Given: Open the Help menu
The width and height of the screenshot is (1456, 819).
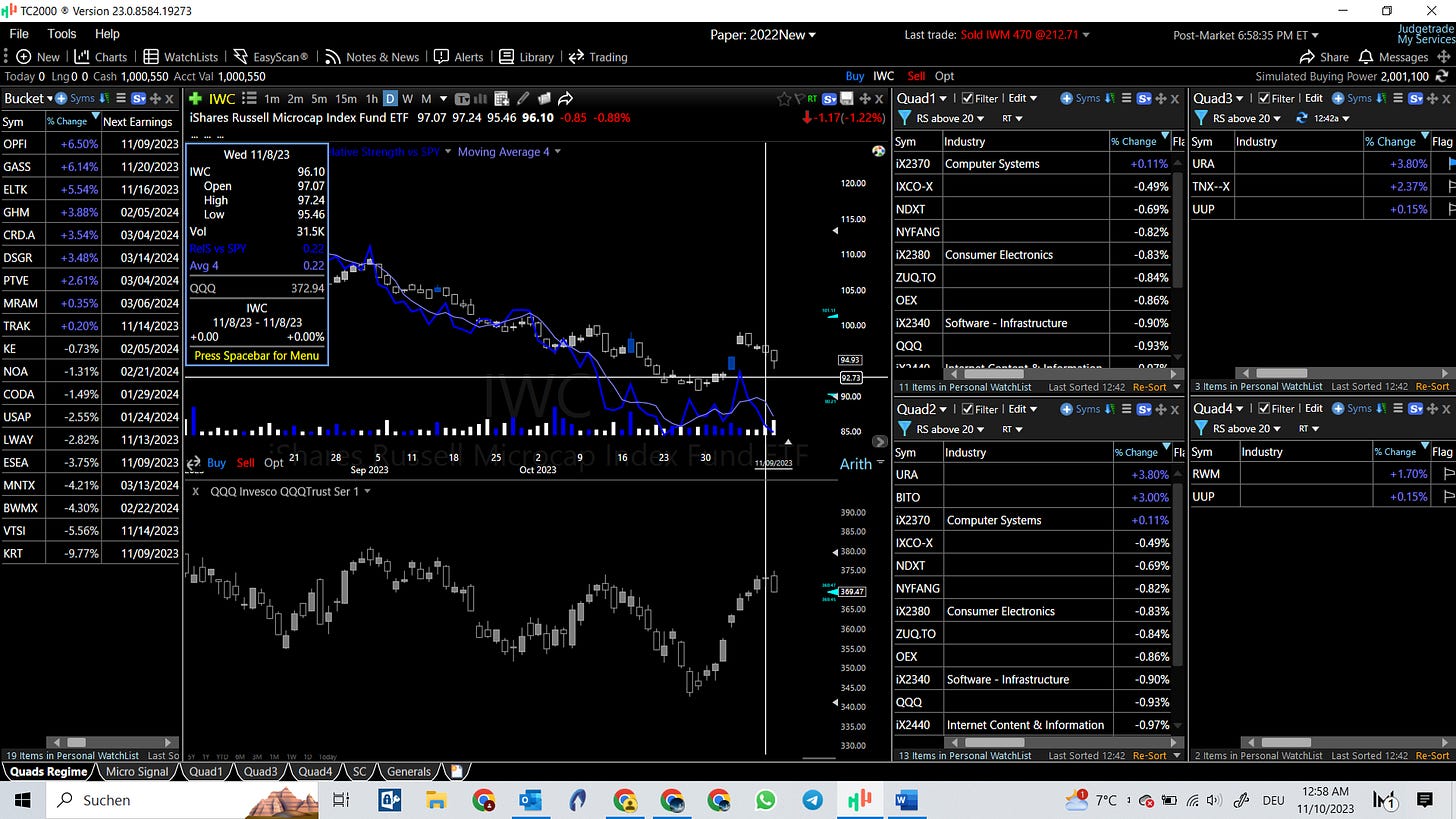Looking at the screenshot, I should click(x=107, y=34).
